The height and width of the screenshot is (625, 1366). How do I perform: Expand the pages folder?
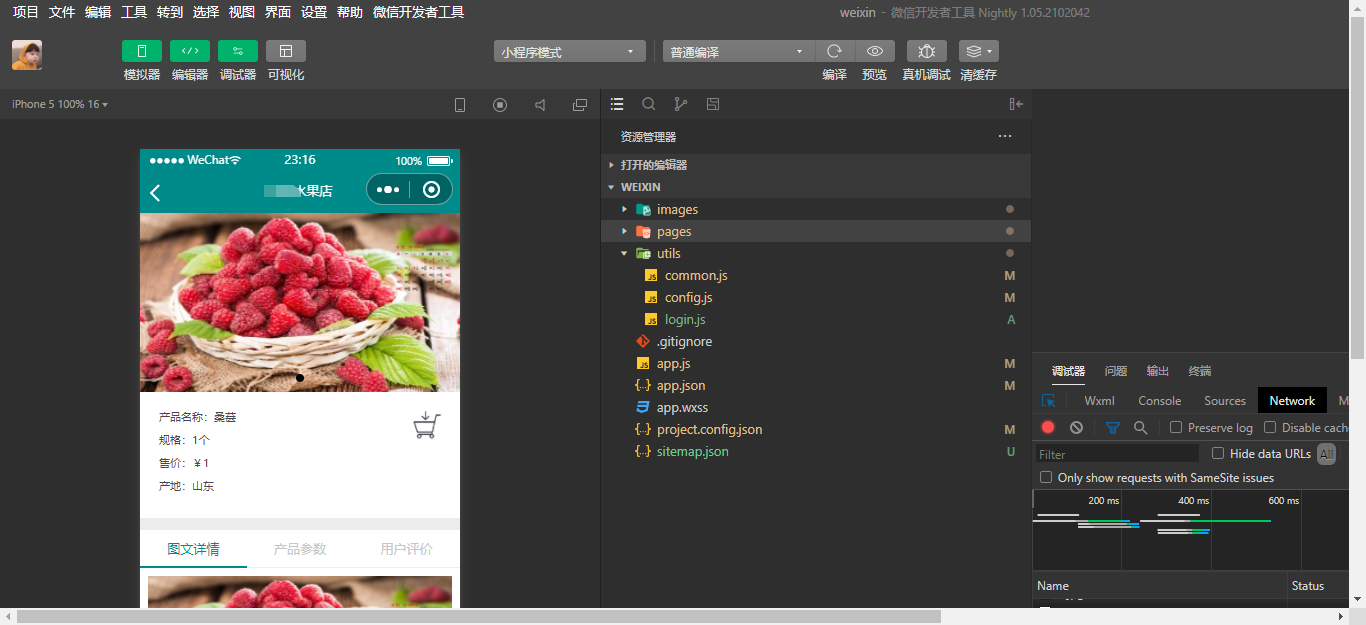[x=674, y=231]
